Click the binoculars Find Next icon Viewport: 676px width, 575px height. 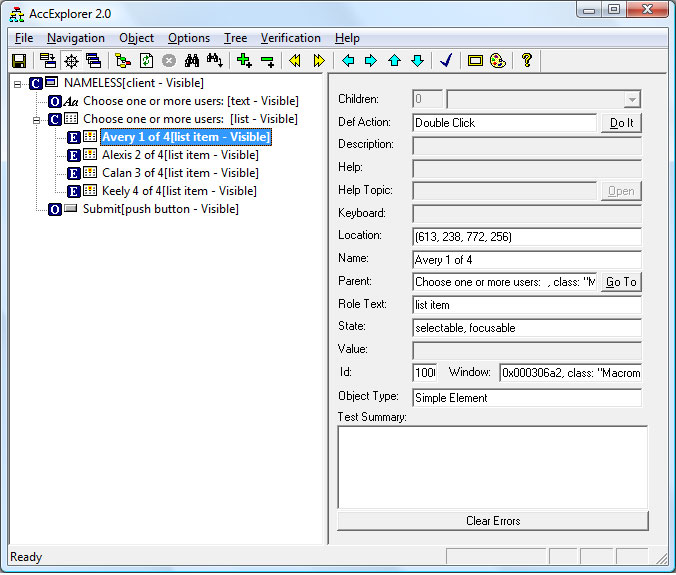coord(215,61)
